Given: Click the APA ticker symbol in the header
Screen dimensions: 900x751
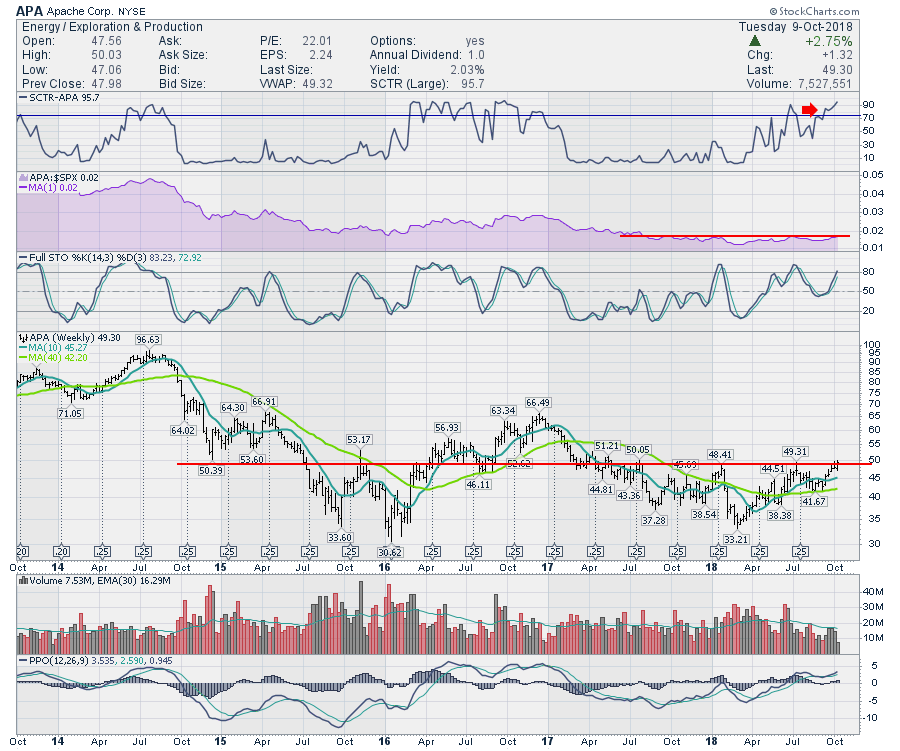Looking at the screenshot, I should (x=29, y=11).
